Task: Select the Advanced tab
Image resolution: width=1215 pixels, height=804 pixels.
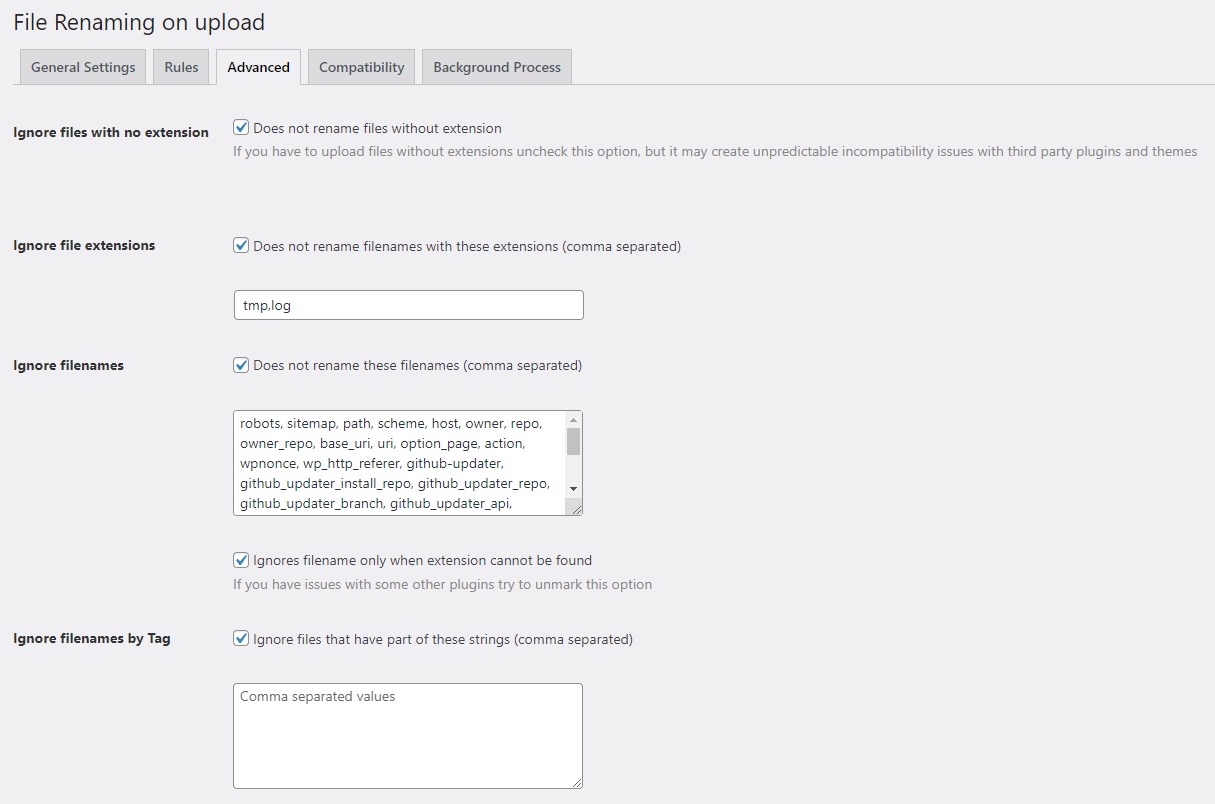Action: tap(258, 66)
